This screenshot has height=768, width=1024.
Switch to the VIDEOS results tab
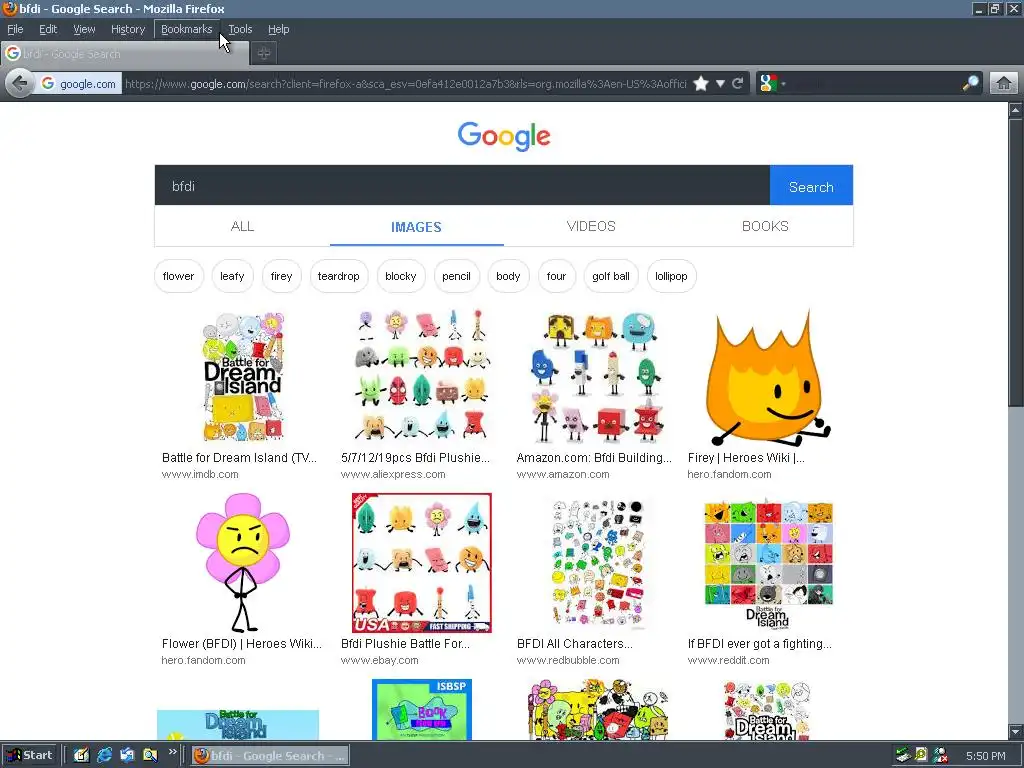[591, 227]
